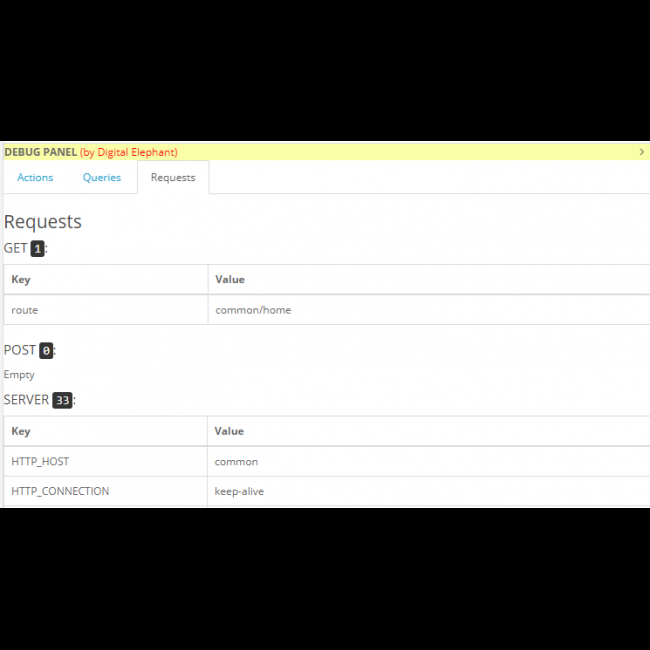Click the SERVER count badge showing 33

pos(62,400)
